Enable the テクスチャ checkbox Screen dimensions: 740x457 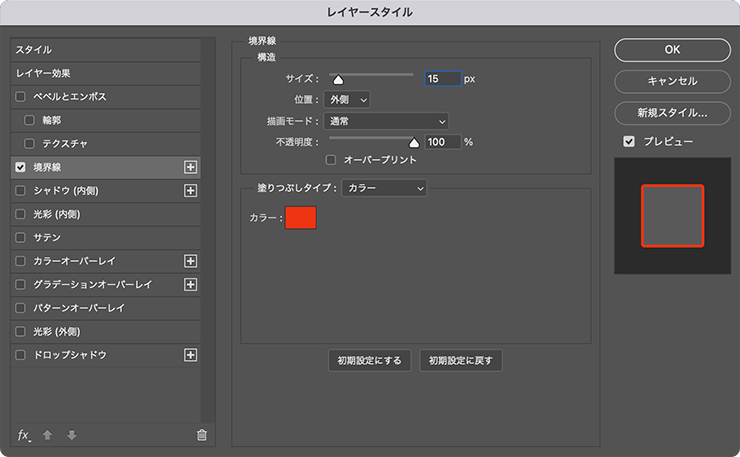click(x=29, y=144)
